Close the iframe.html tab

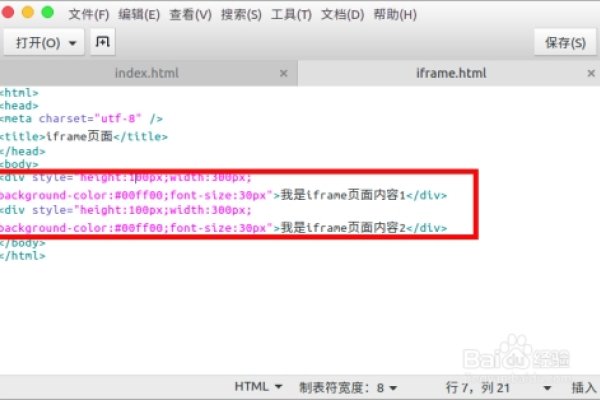591,73
